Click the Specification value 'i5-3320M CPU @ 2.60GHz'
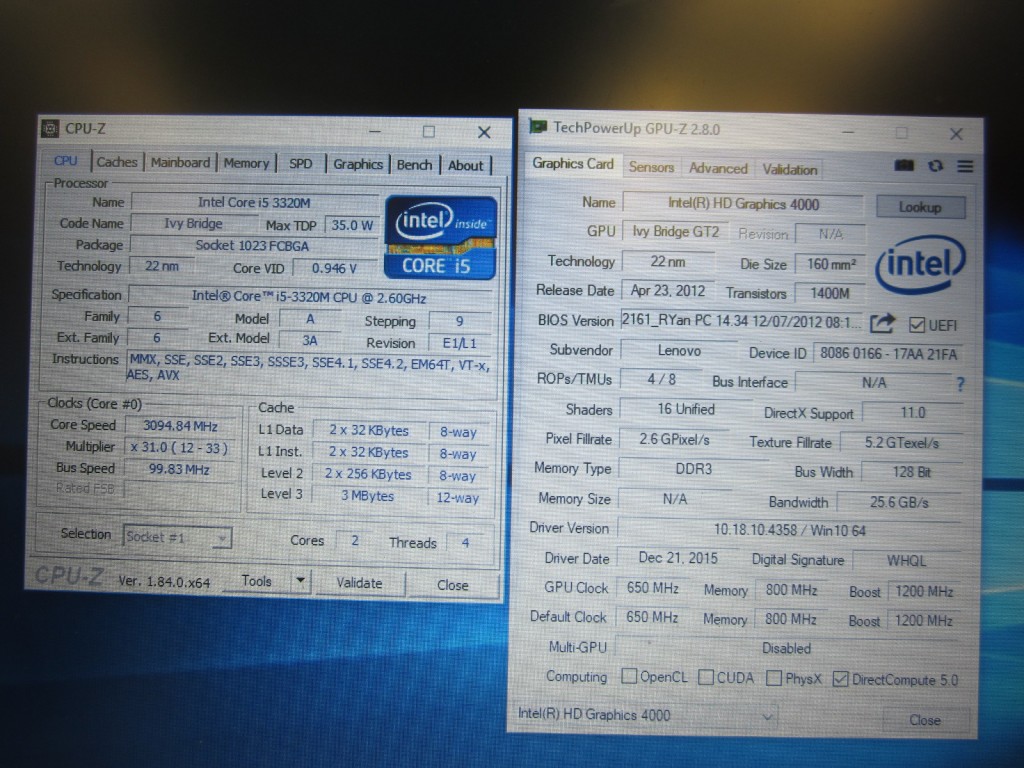 click(309, 297)
